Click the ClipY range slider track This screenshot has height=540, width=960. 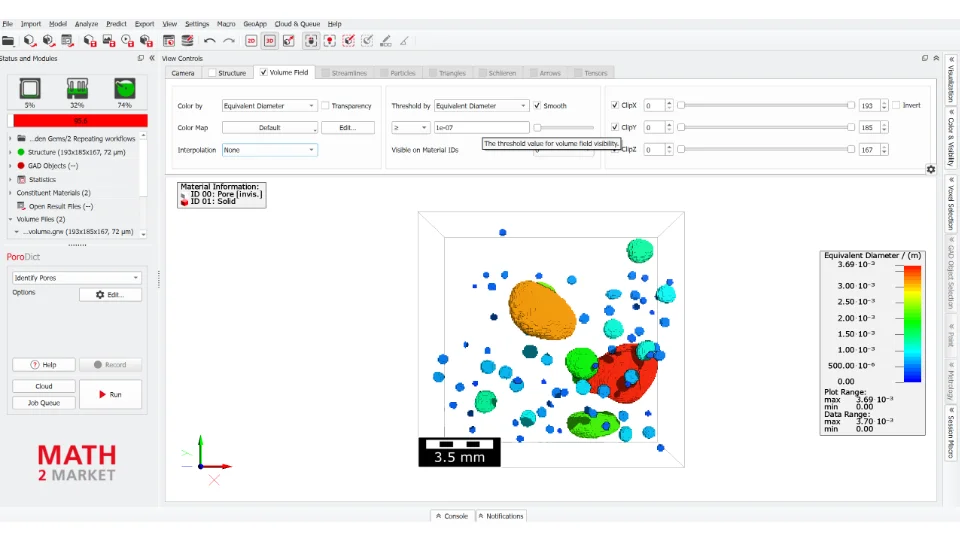(765, 127)
